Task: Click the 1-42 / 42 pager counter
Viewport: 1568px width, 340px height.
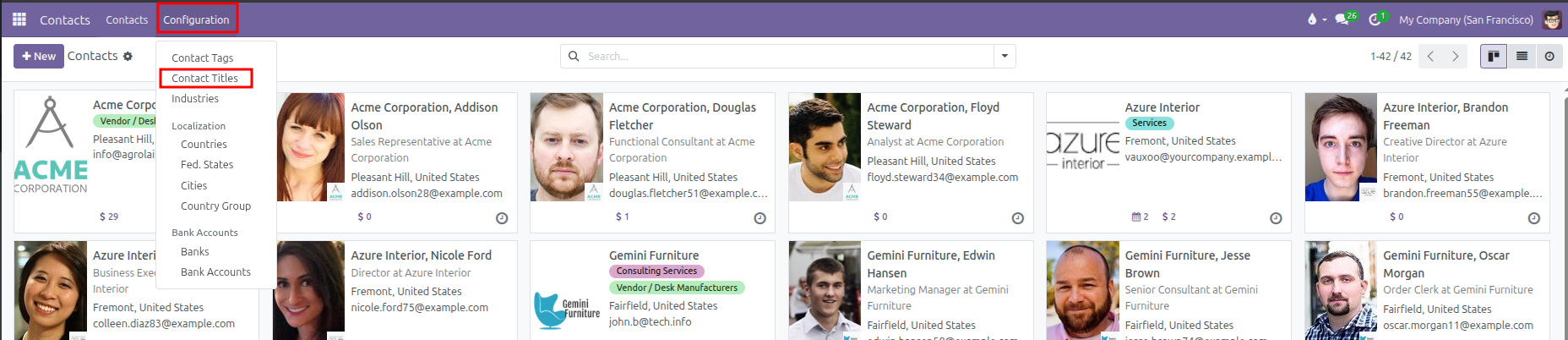Action: click(x=1391, y=57)
